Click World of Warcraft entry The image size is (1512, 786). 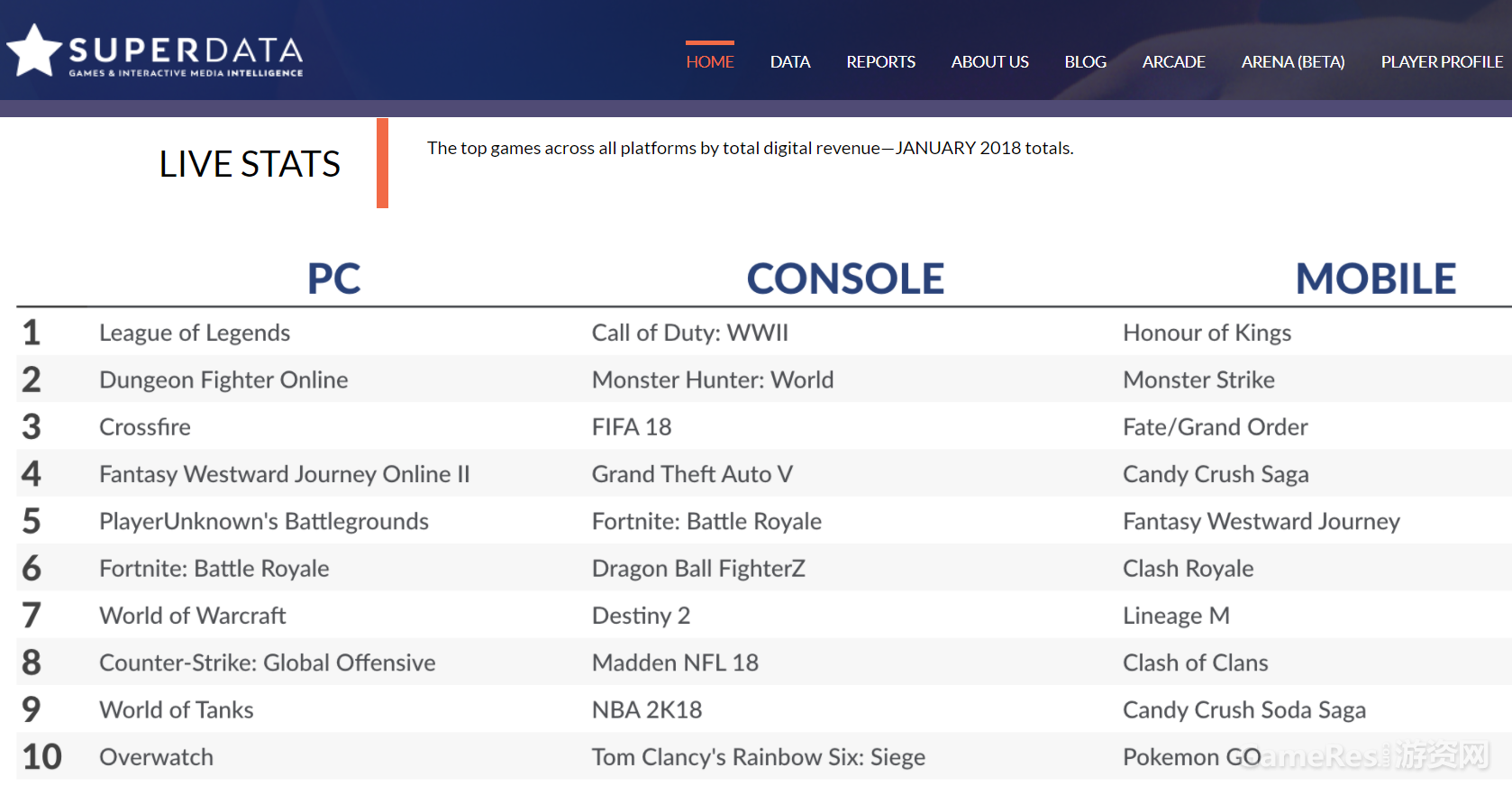(x=193, y=616)
